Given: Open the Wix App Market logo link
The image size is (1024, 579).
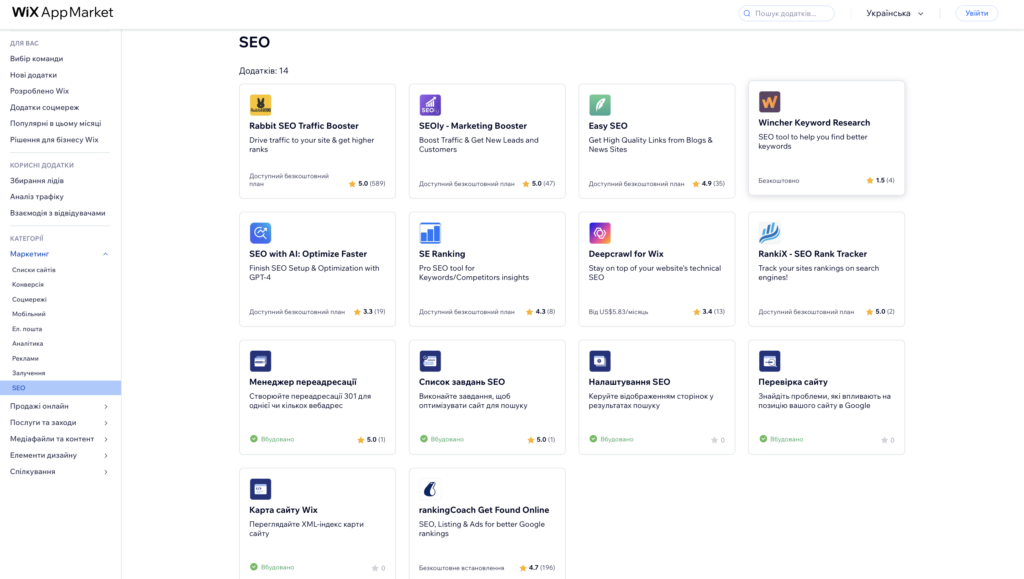Looking at the screenshot, I should [62, 13].
